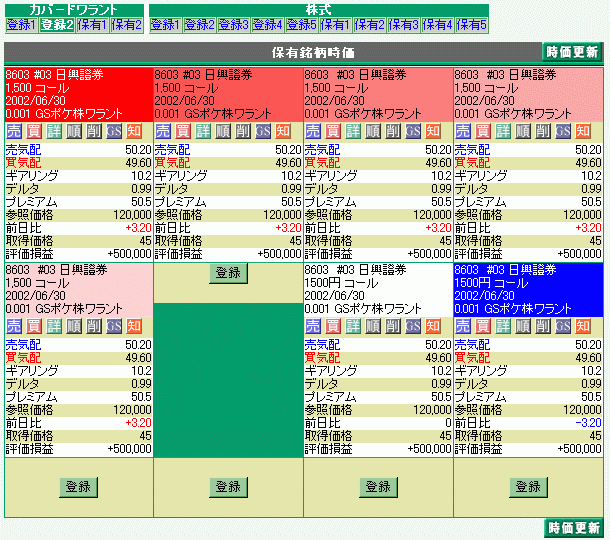
Task: Click the 知 notify icon in the blue-header cell
Action: pyautogui.click(x=583, y=326)
